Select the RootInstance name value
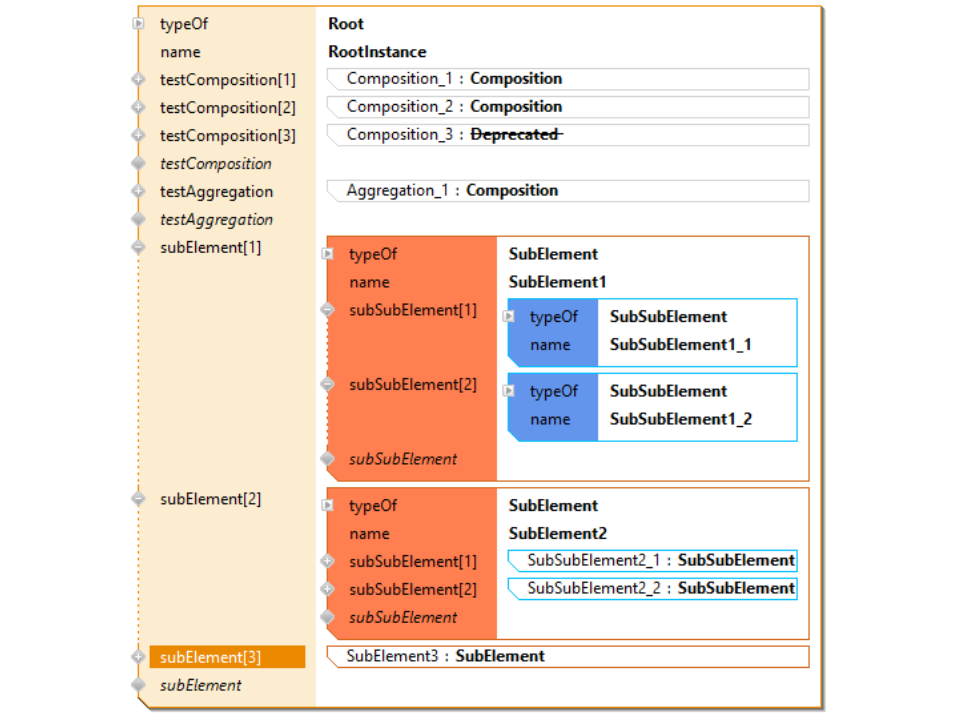Viewport: 960px width, 720px height. (377, 52)
